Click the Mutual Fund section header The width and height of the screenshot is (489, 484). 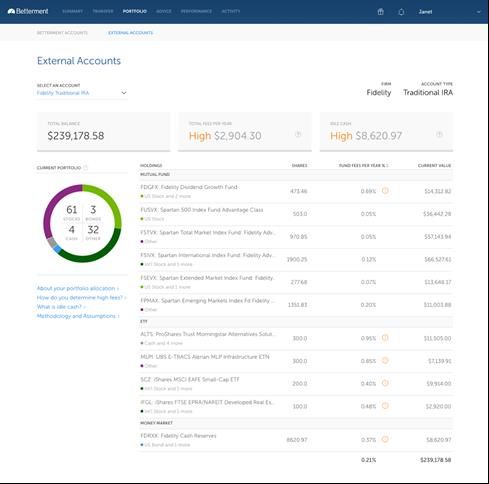pos(295,175)
